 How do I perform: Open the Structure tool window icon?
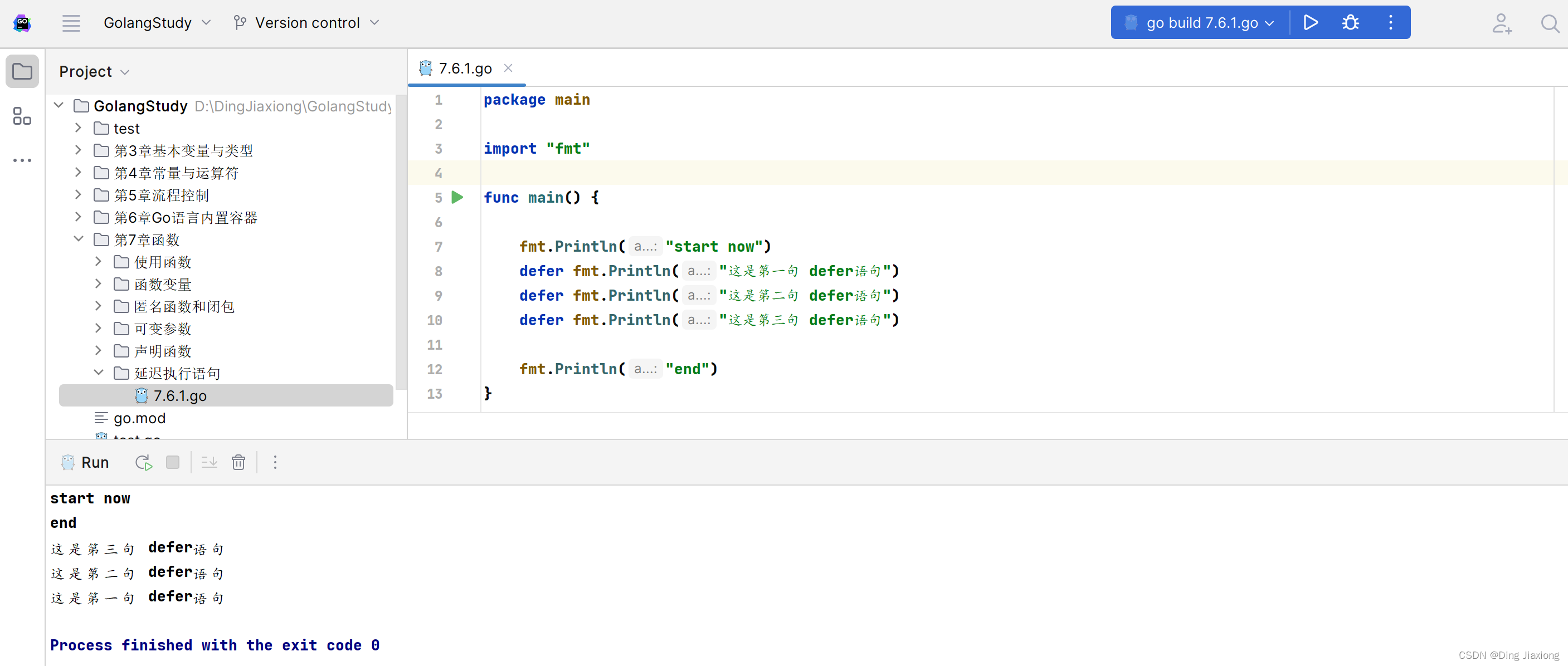coord(22,116)
